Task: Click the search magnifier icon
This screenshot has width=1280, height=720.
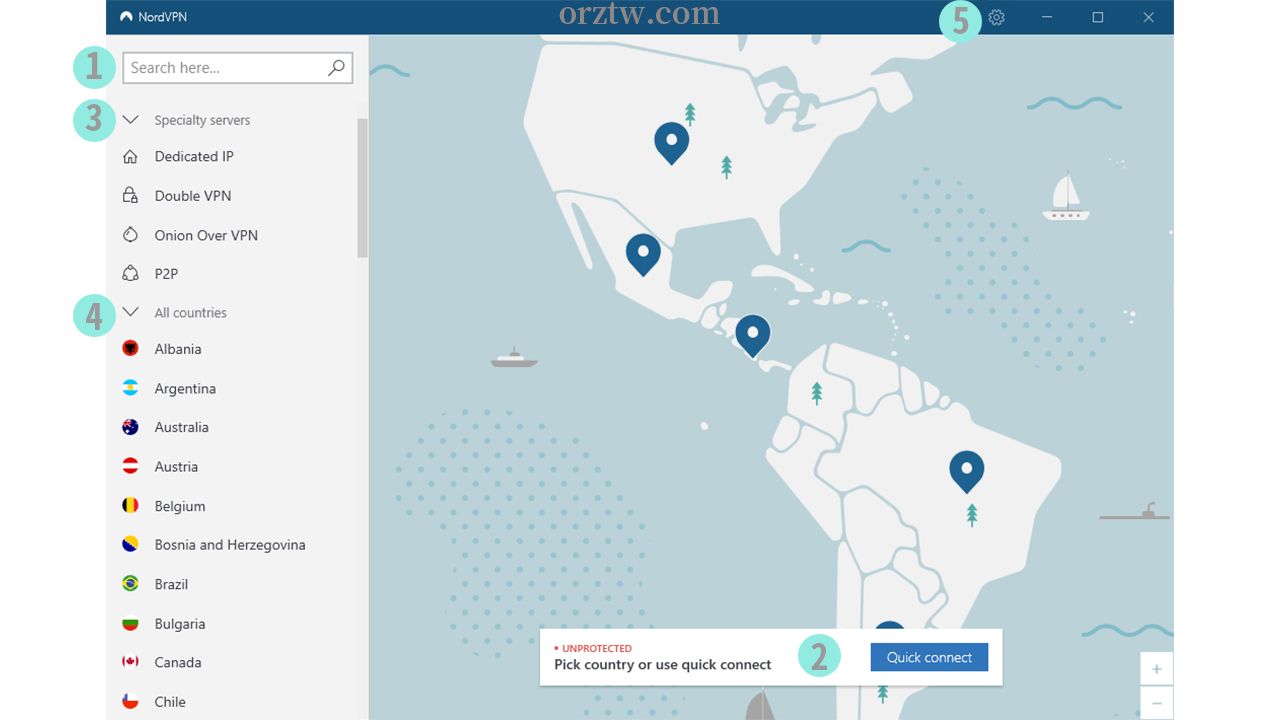Action: point(336,67)
